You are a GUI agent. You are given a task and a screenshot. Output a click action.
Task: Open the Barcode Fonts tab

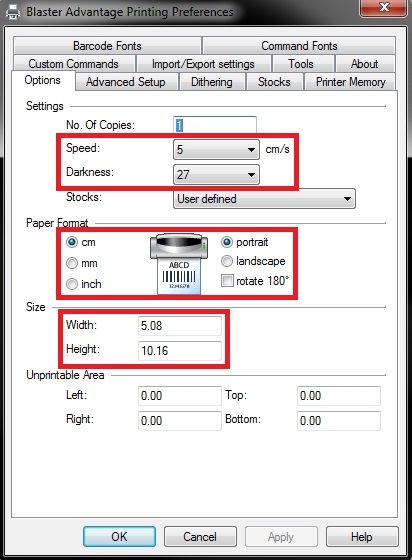click(107, 46)
